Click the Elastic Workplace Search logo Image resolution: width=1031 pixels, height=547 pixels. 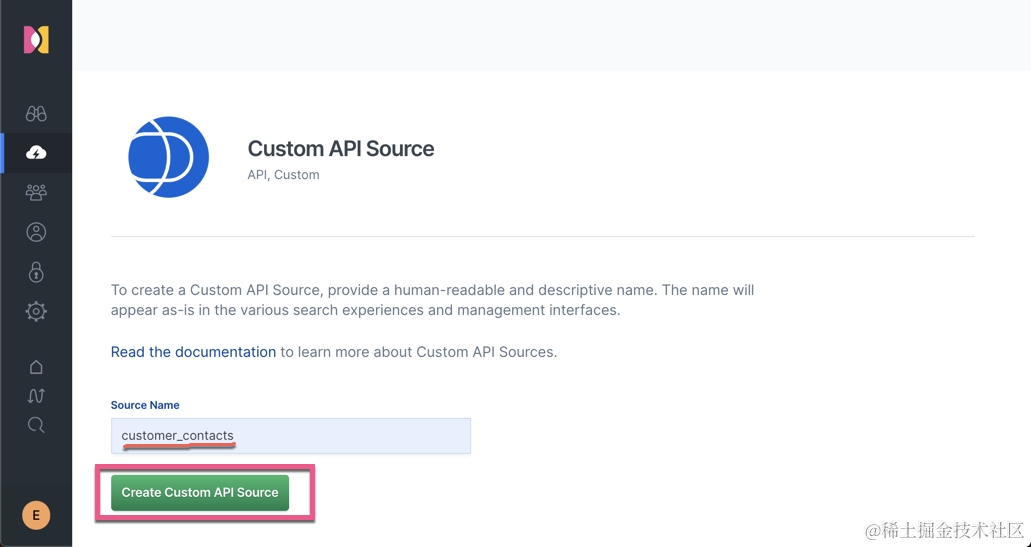36,40
